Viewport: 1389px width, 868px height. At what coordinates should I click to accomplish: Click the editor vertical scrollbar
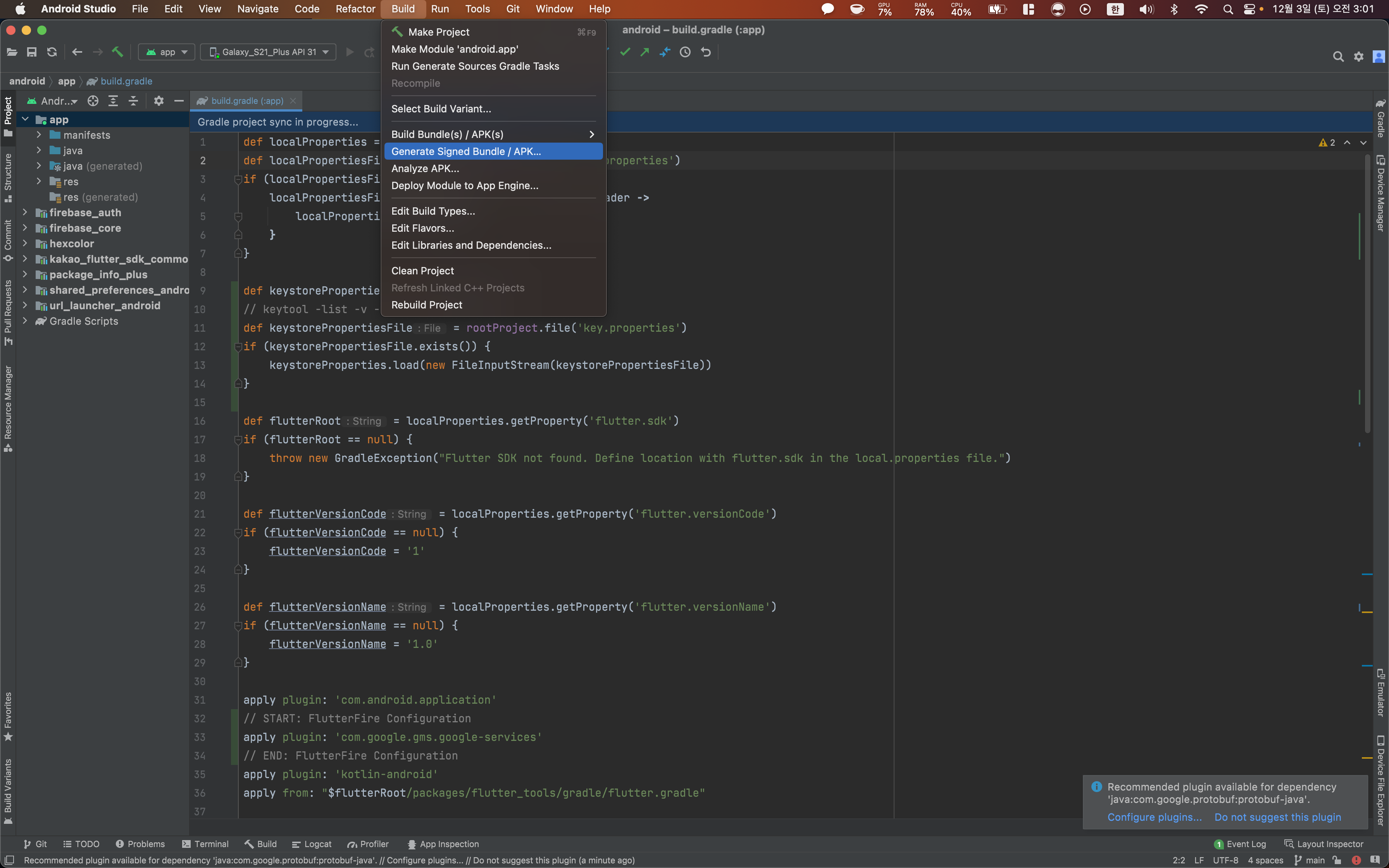(1367, 293)
